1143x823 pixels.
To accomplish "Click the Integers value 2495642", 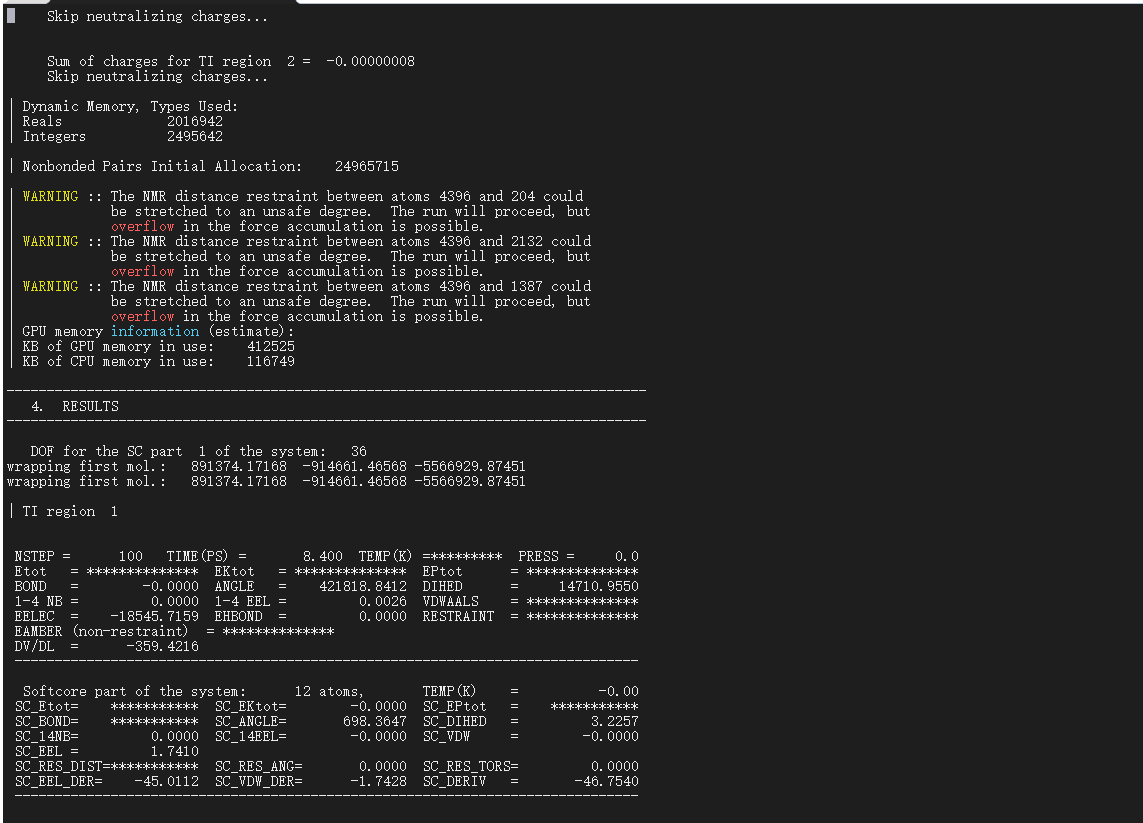I will [x=195, y=136].
